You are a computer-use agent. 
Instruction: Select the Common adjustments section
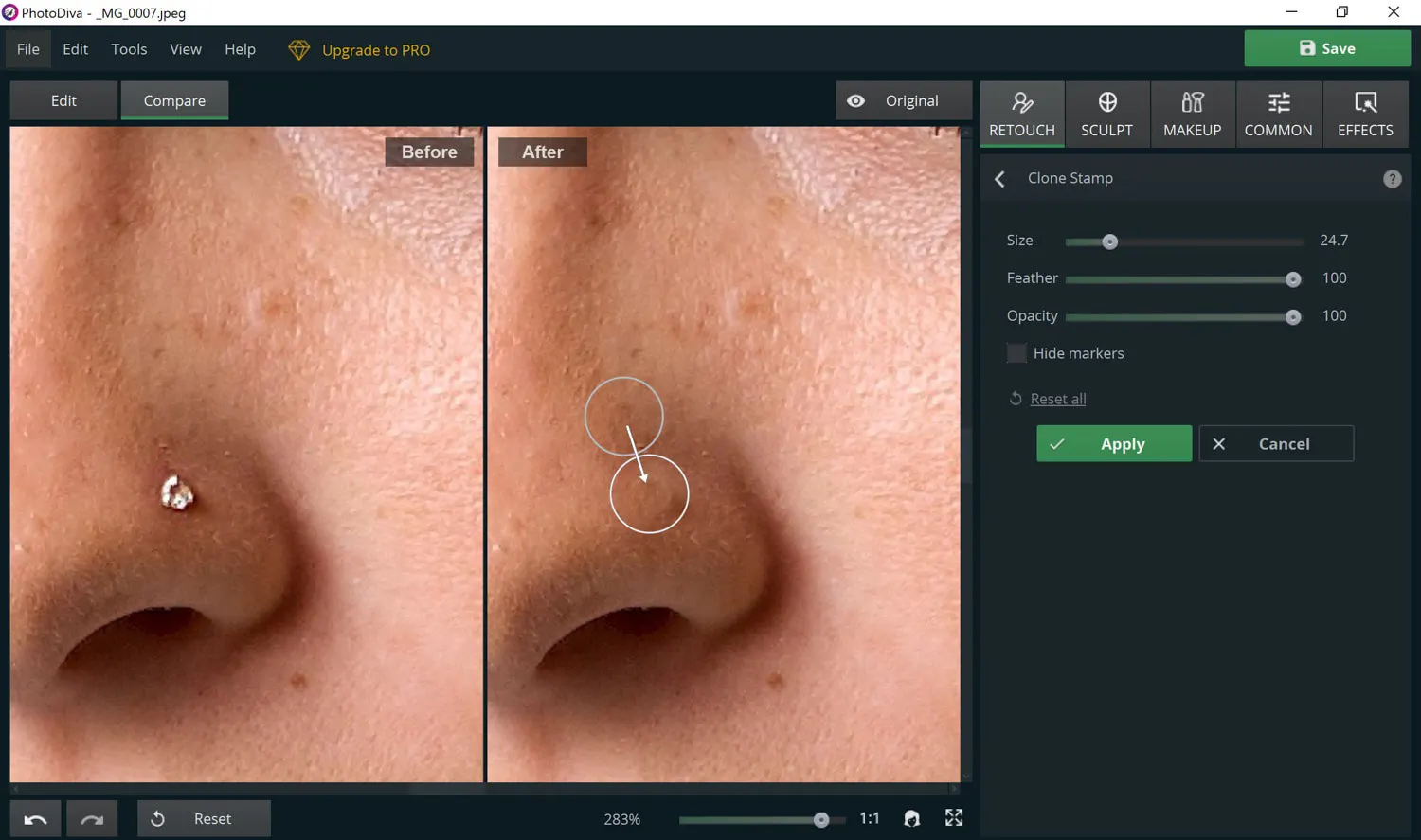pyautogui.click(x=1278, y=114)
